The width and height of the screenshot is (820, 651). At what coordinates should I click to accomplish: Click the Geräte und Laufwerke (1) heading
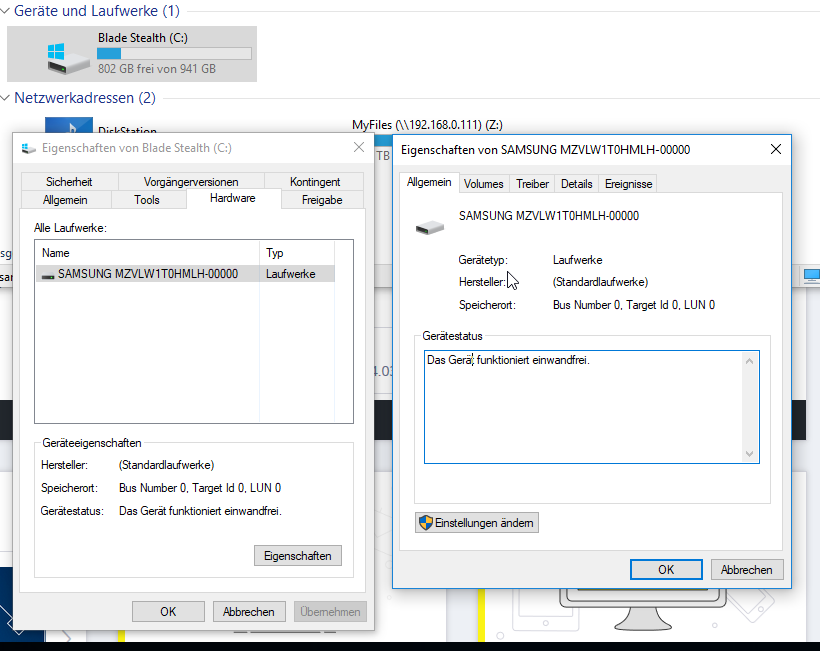pos(97,11)
